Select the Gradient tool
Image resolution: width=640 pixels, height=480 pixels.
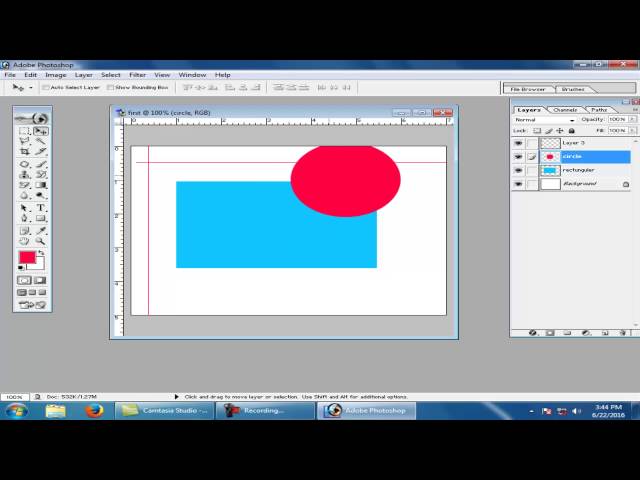pyautogui.click(x=40, y=185)
